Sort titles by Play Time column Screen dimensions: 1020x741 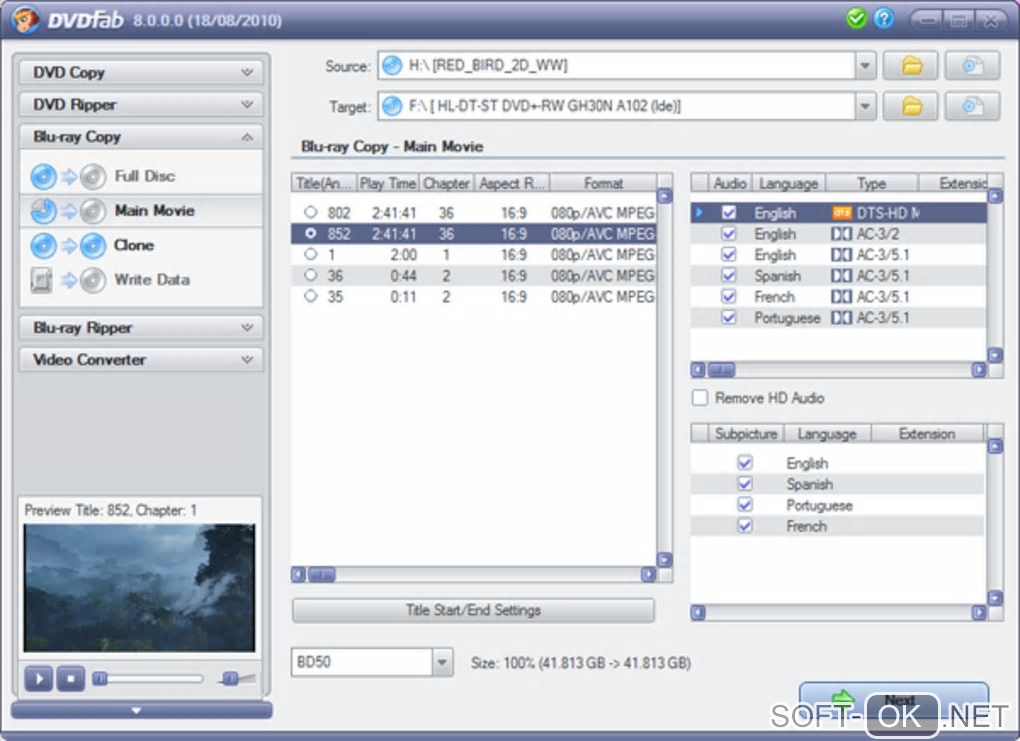coord(388,183)
